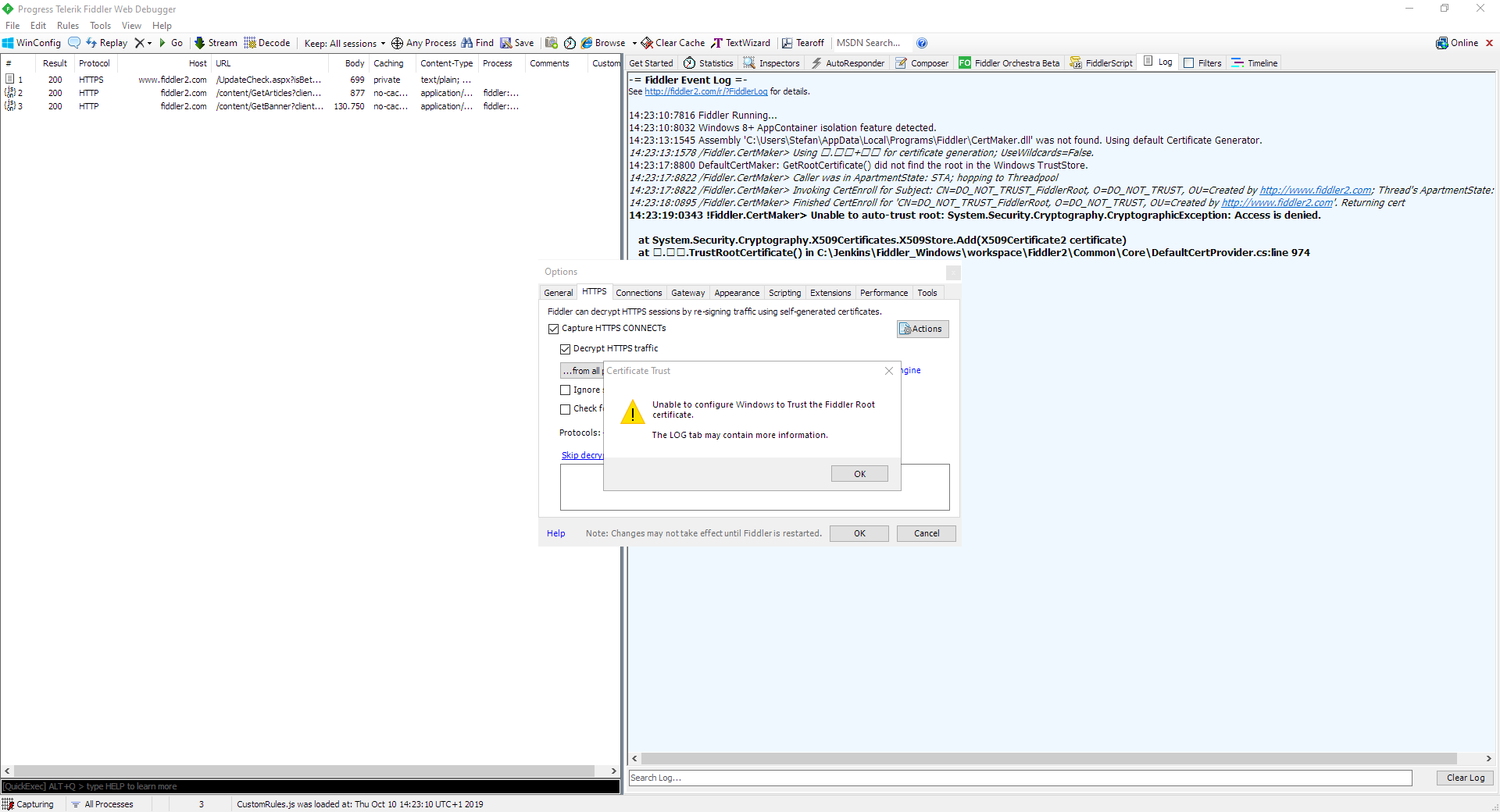The image size is (1500, 812).
Task: Open Find with the binoculars icon
Action: click(x=467, y=43)
